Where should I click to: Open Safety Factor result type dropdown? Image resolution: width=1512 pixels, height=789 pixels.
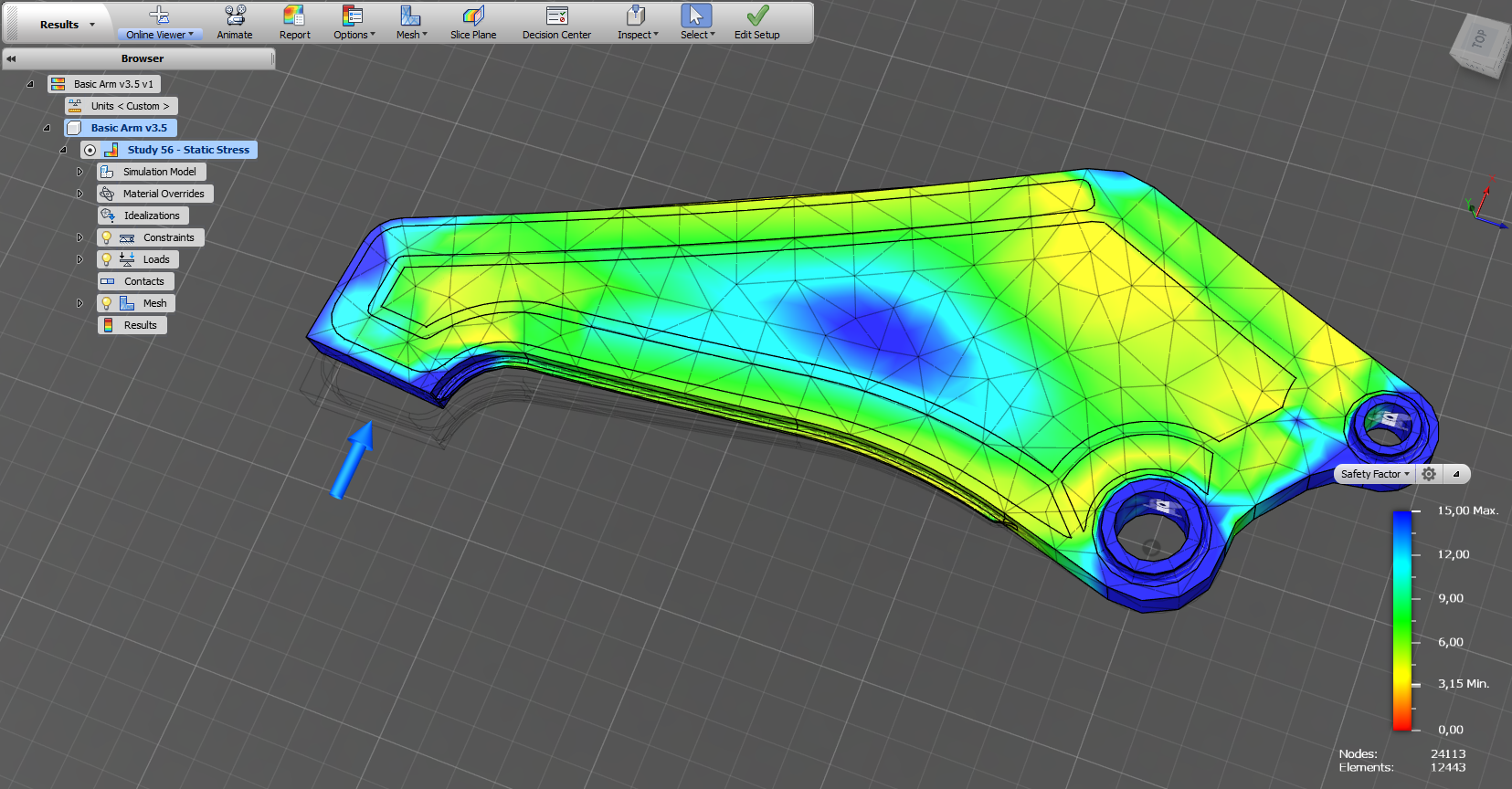(1375, 474)
